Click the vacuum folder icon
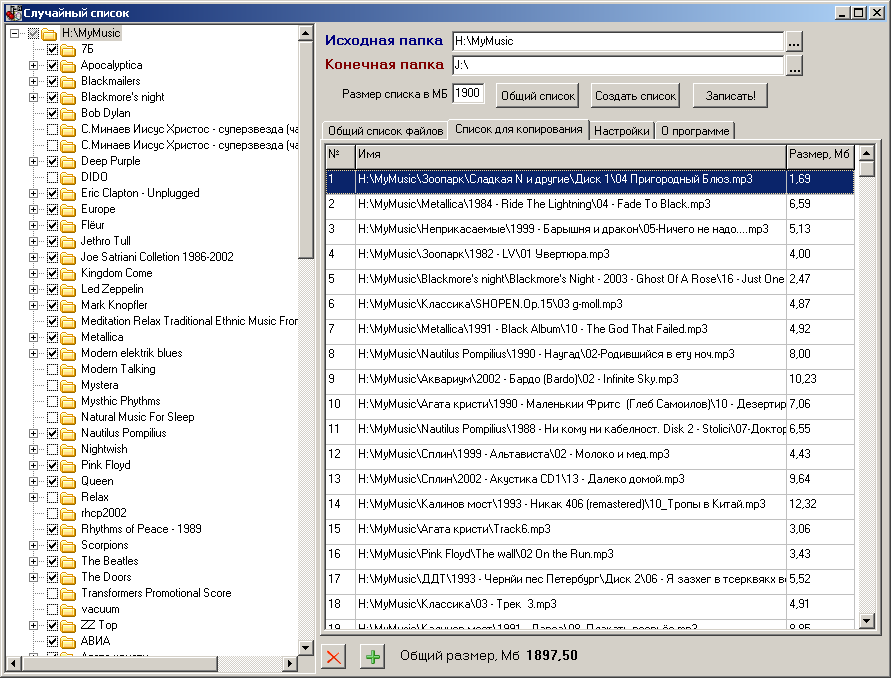Image resolution: width=891 pixels, height=678 pixels. tap(68, 610)
